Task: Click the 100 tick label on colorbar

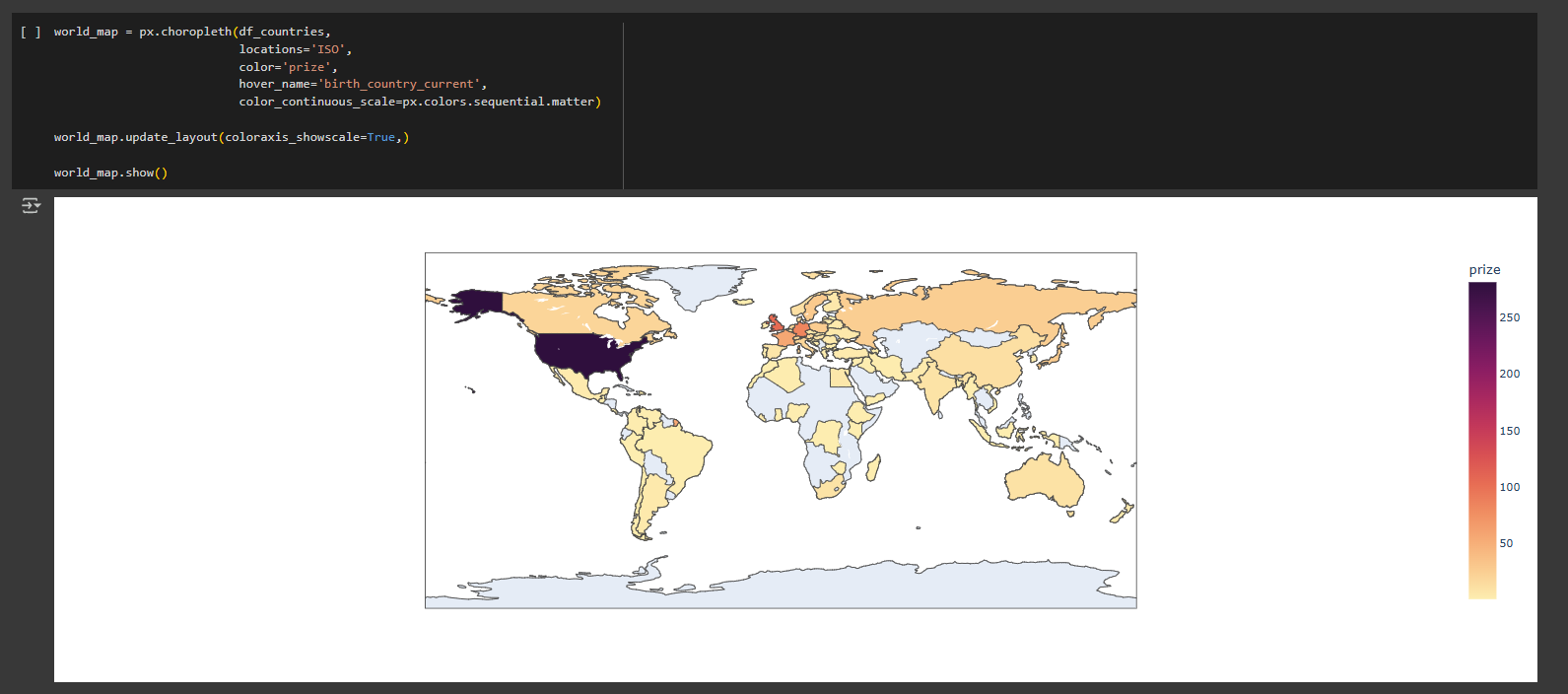Action: [x=1509, y=487]
